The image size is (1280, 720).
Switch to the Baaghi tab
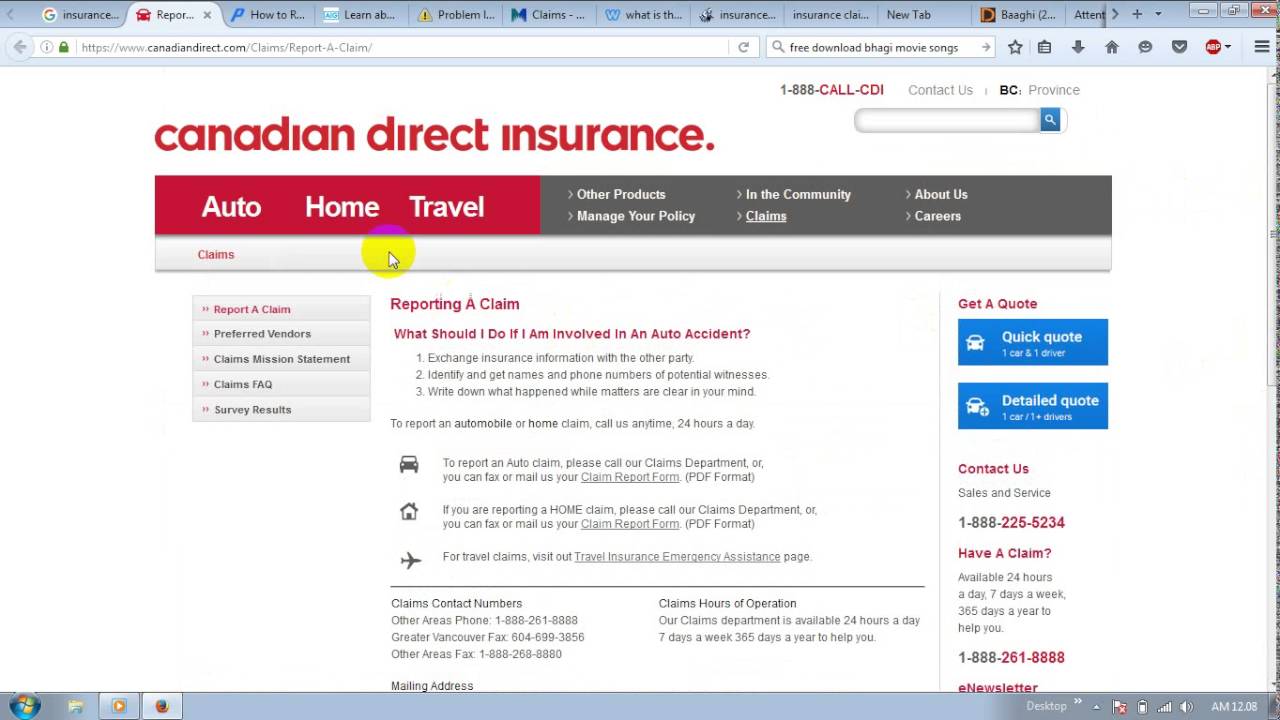click(x=1018, y=15)
